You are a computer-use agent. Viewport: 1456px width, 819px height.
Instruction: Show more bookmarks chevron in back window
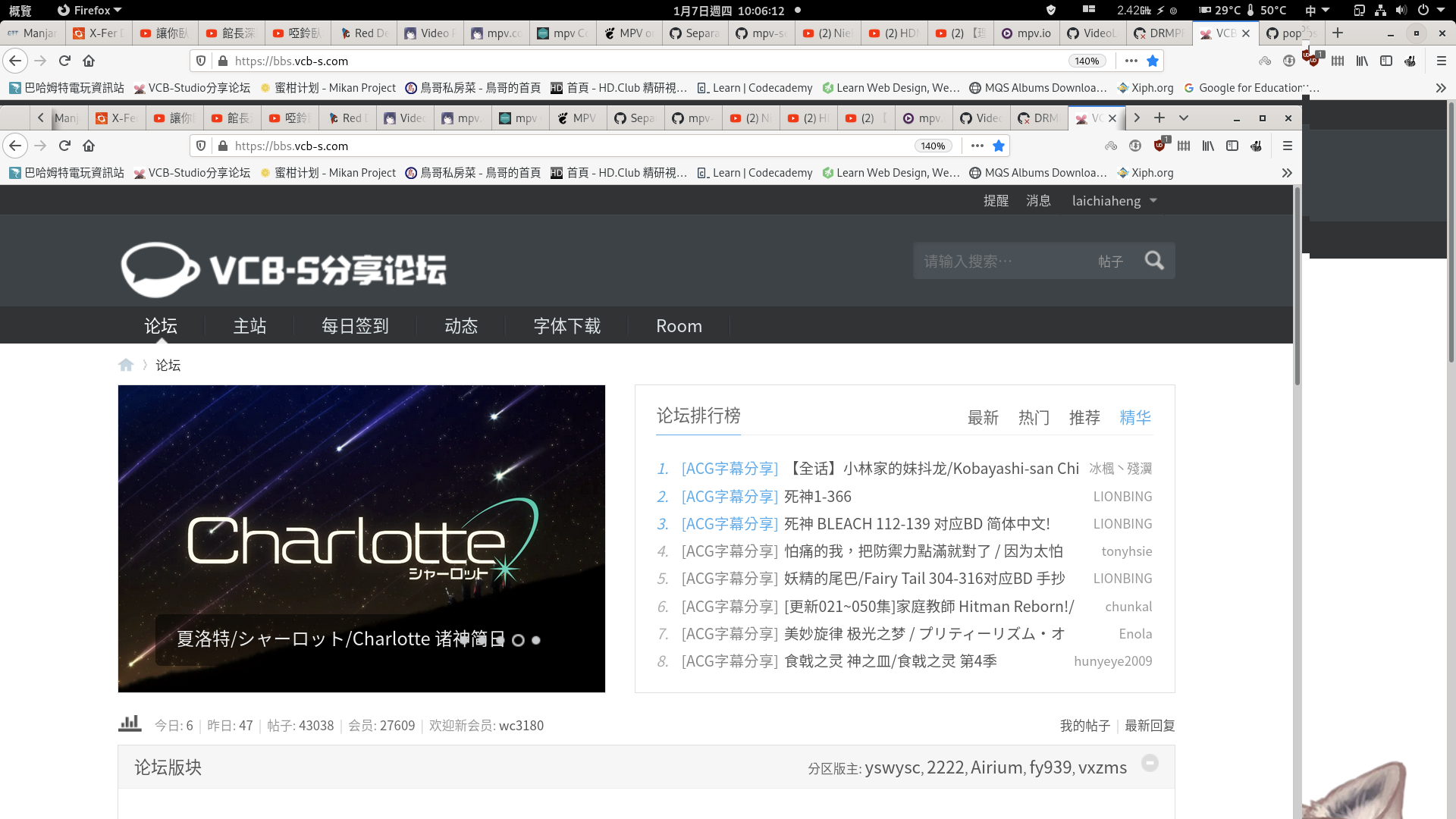point(1441,88)
